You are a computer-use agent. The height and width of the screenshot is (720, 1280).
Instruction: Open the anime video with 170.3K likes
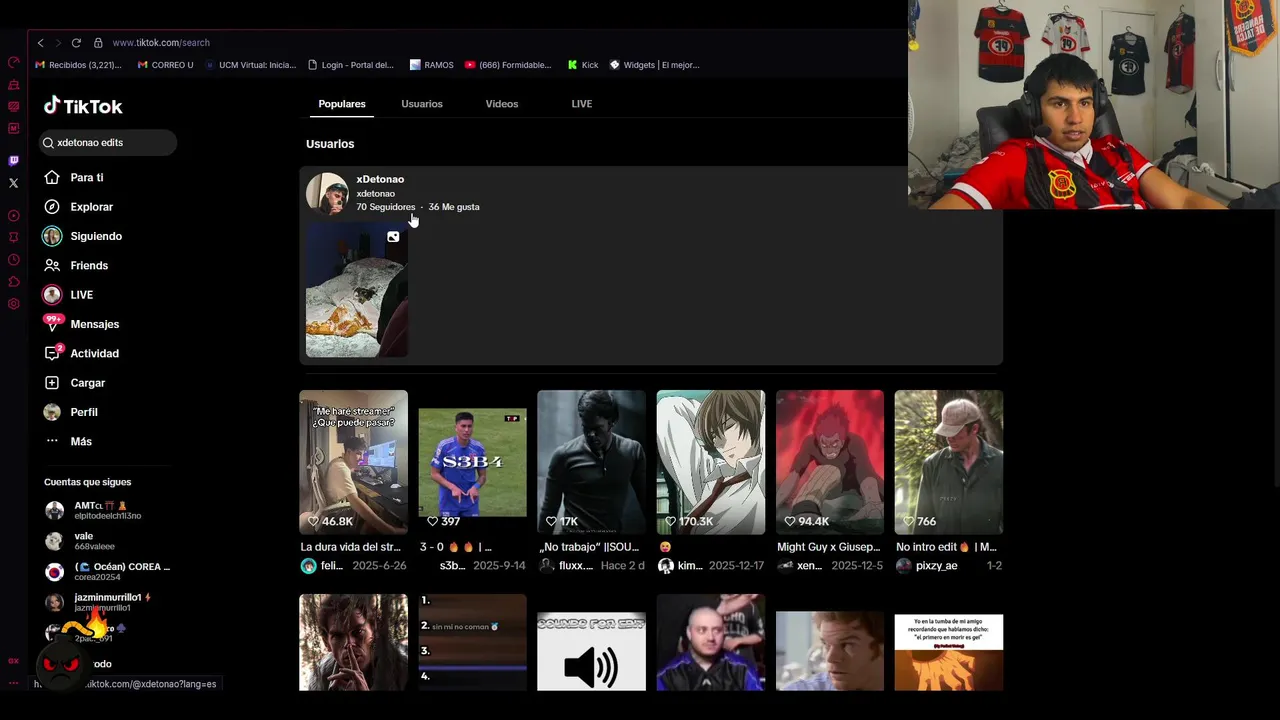711,462
